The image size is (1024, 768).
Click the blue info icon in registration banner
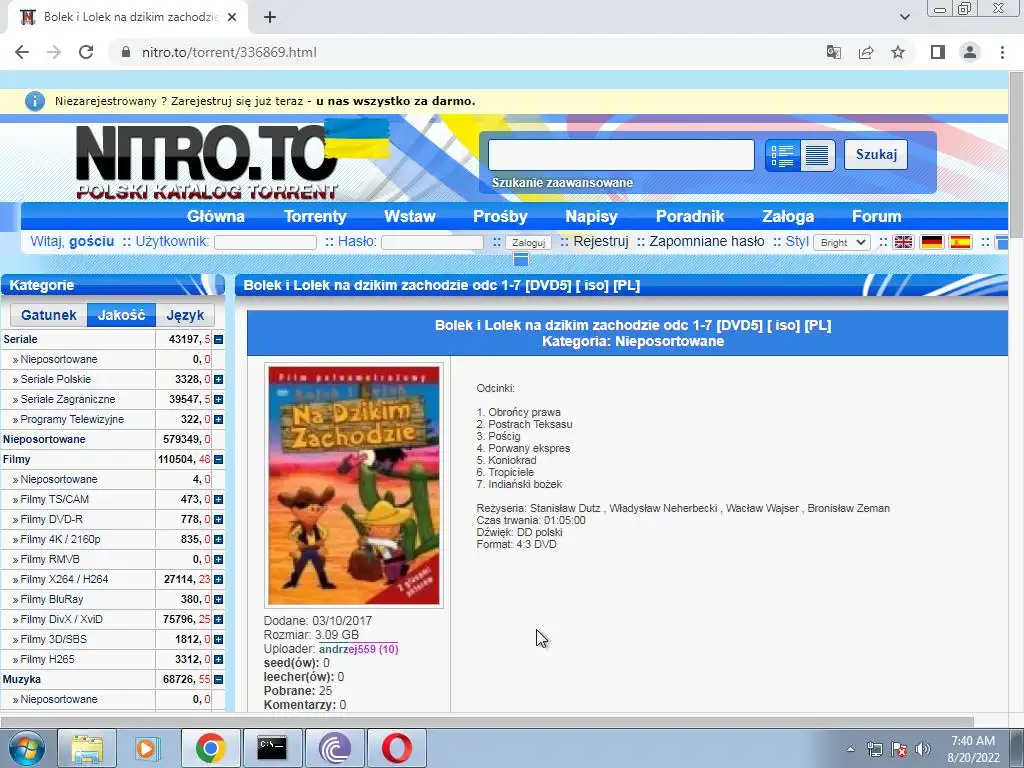[35, 101]
